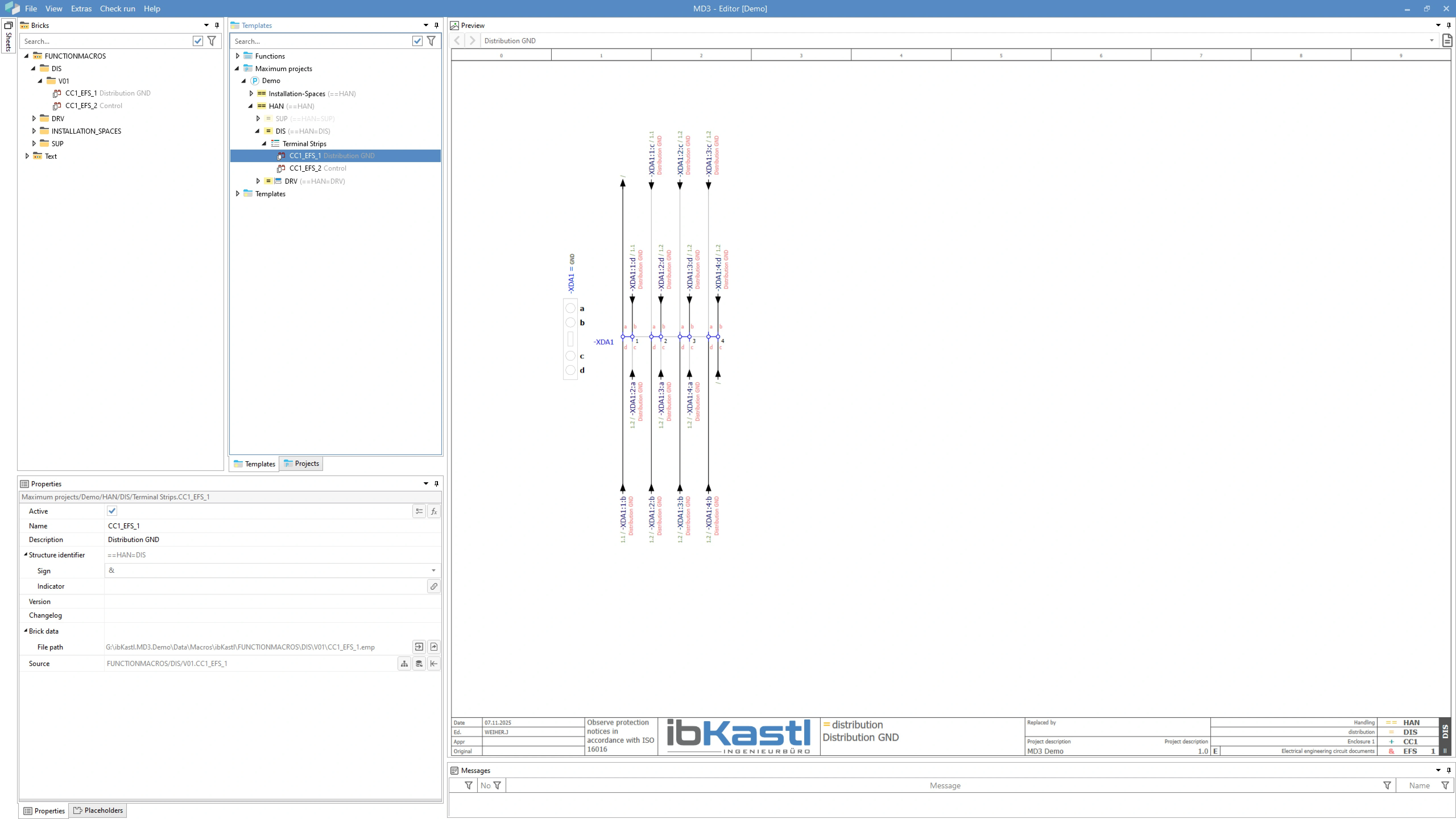
Task: Click the sheet list icon in Preview toolbar
Action: click(x=1447, y=40)
